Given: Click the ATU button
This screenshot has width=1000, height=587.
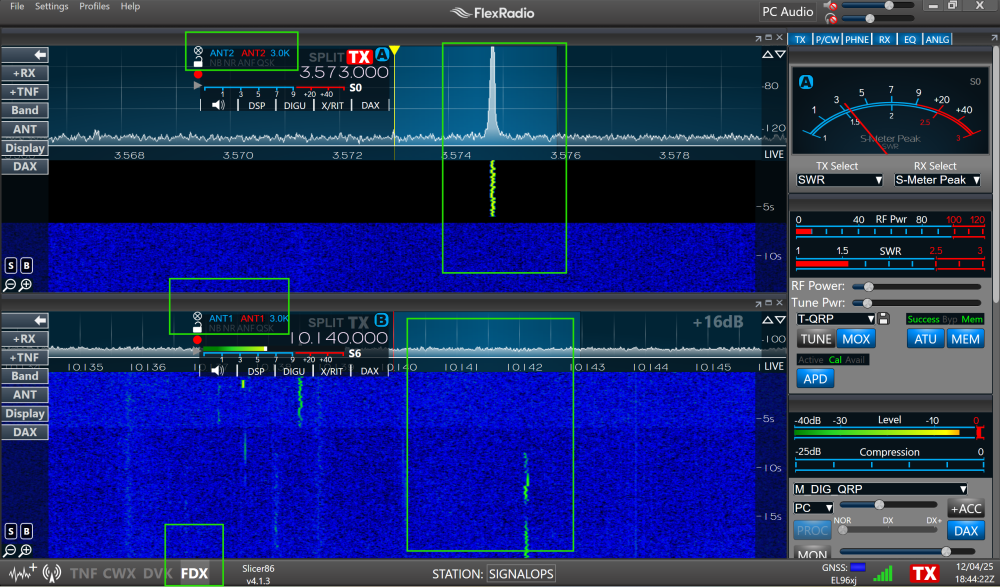Looking at the screenshot, I should [925, 339].
